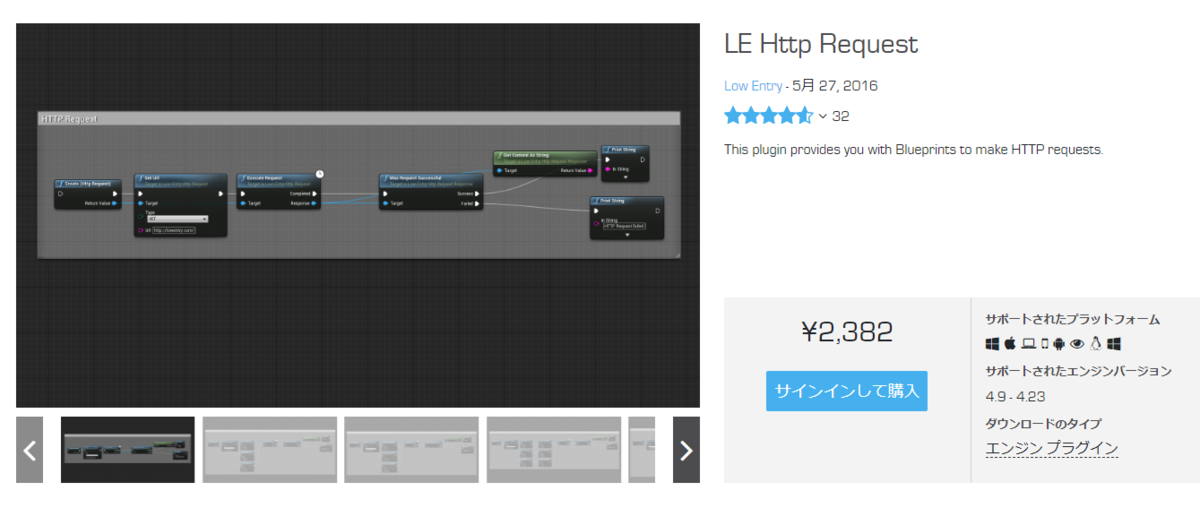Click the ¥2,382 price

(x=847, y=332)
